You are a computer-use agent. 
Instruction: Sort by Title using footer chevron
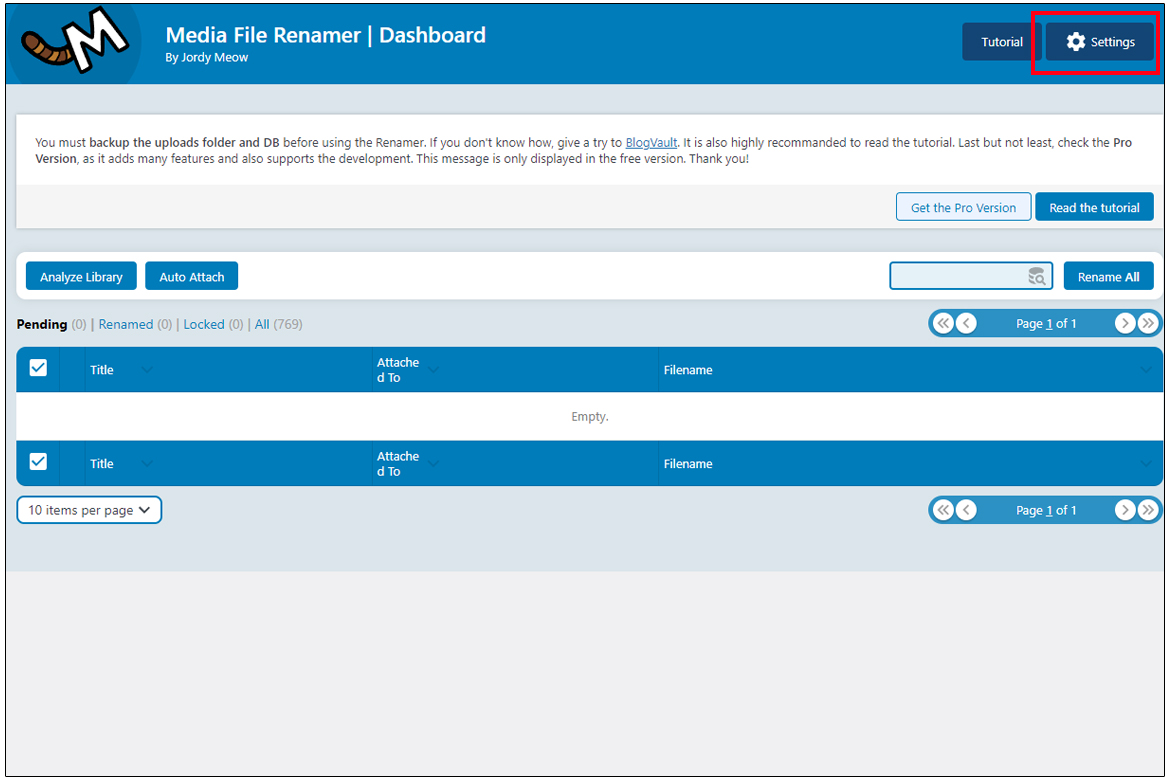(x=147, y=464)
